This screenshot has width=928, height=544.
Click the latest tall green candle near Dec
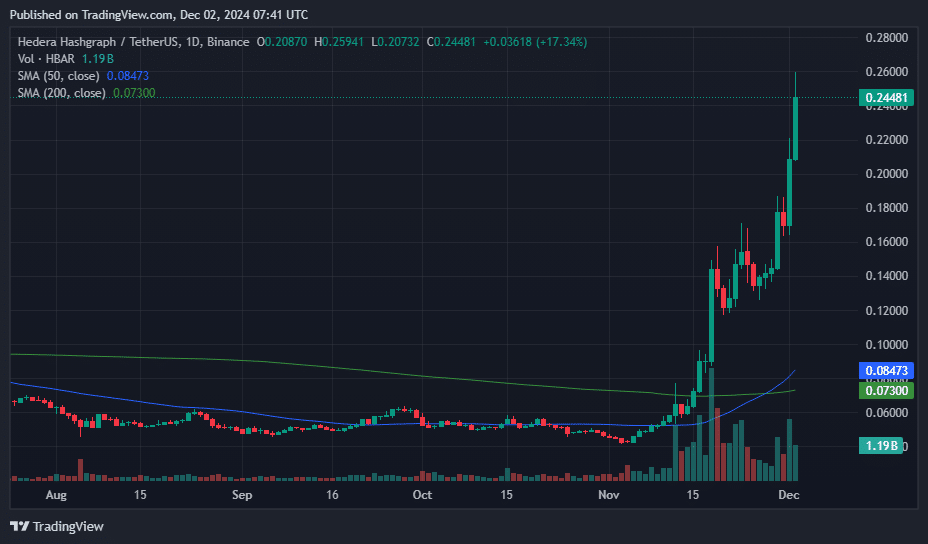[x=795, y=128]
